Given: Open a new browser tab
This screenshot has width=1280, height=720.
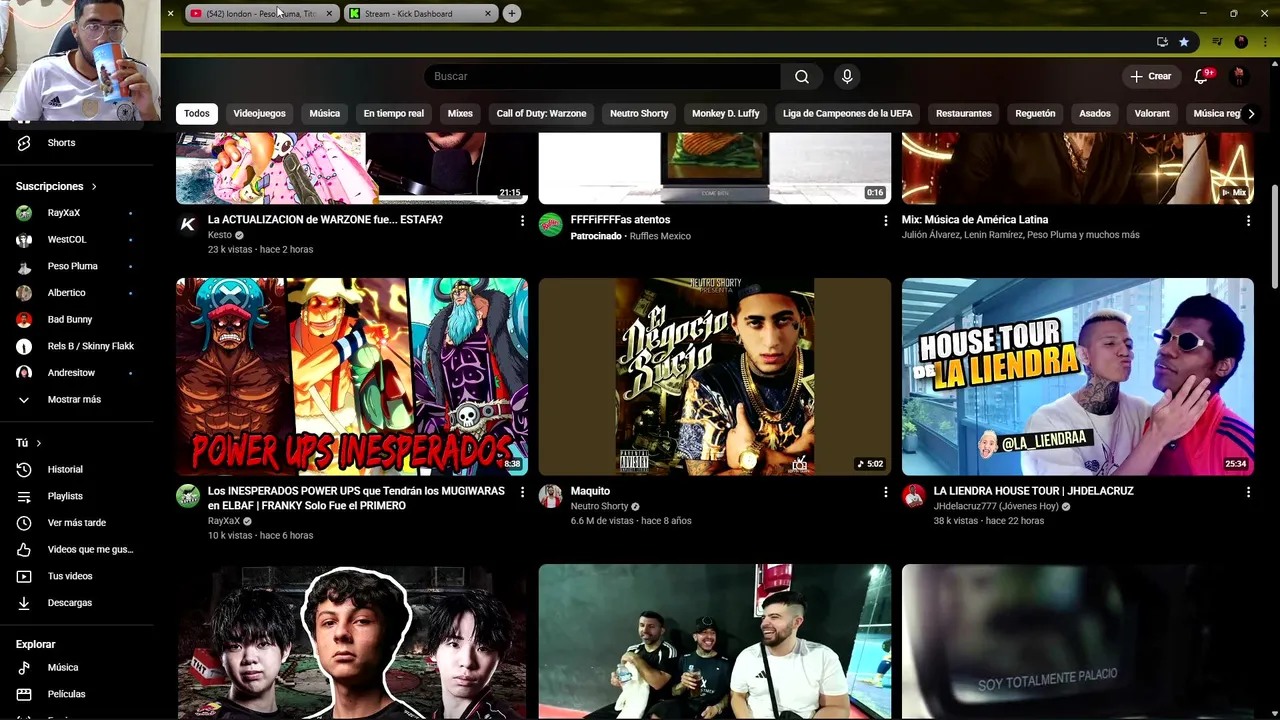Looking at the screenshot, I should tap(512, 13).
